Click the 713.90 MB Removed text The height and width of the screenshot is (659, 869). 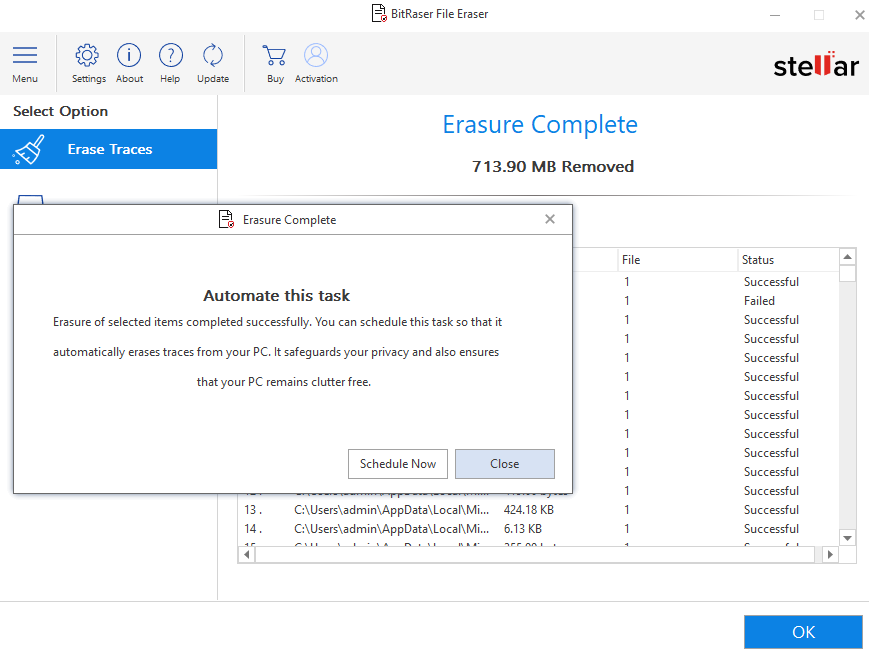click(x=553, y=167)
